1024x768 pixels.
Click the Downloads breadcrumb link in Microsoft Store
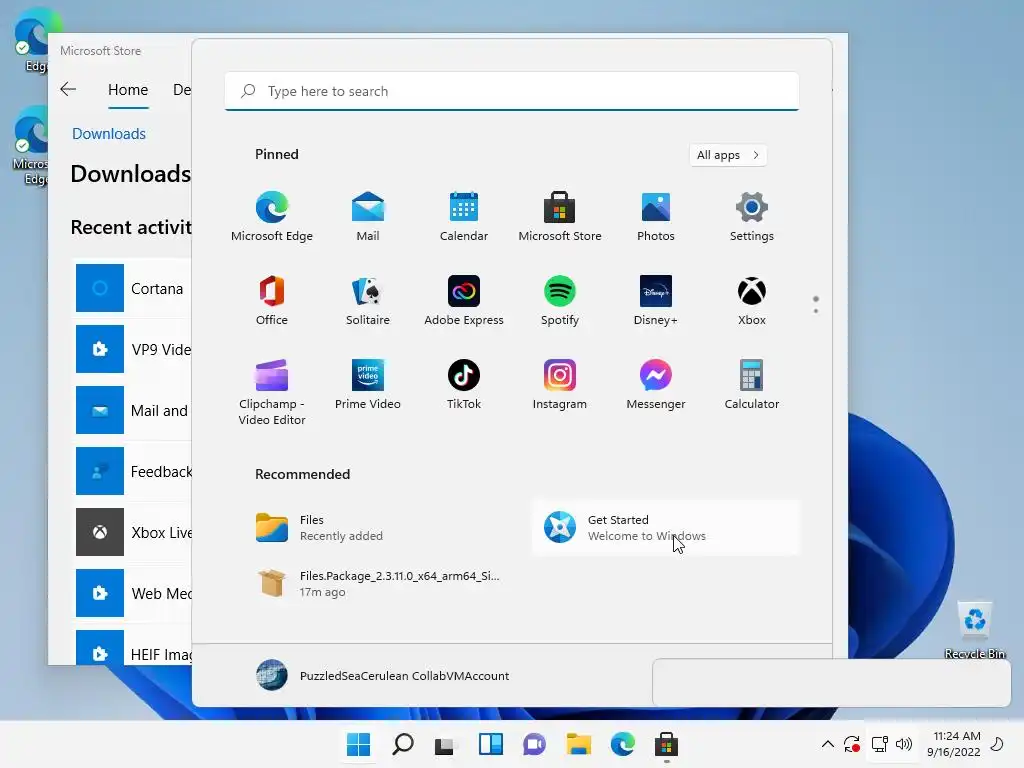[x=109, y=134]
